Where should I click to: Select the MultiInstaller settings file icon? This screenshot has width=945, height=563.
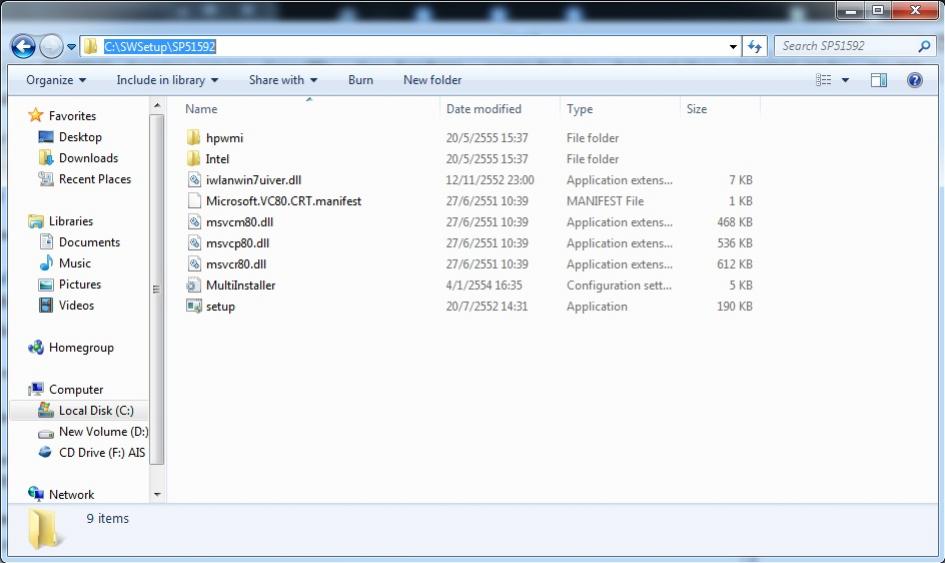click(x=193, y=285)
